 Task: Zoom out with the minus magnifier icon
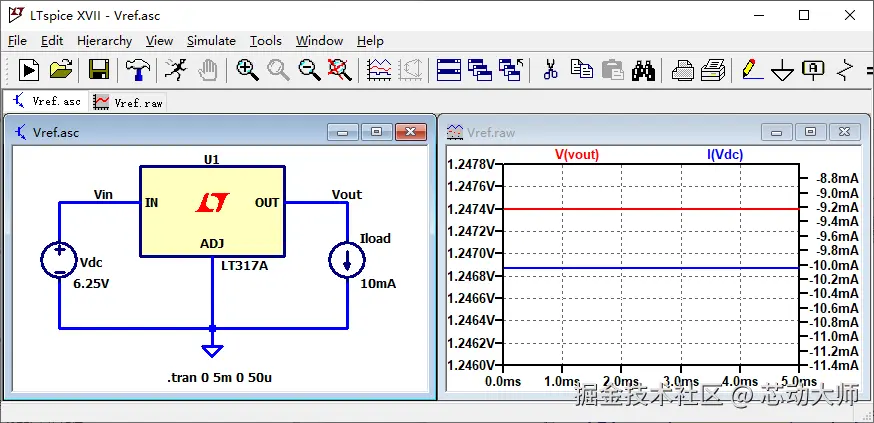[309, 70]
